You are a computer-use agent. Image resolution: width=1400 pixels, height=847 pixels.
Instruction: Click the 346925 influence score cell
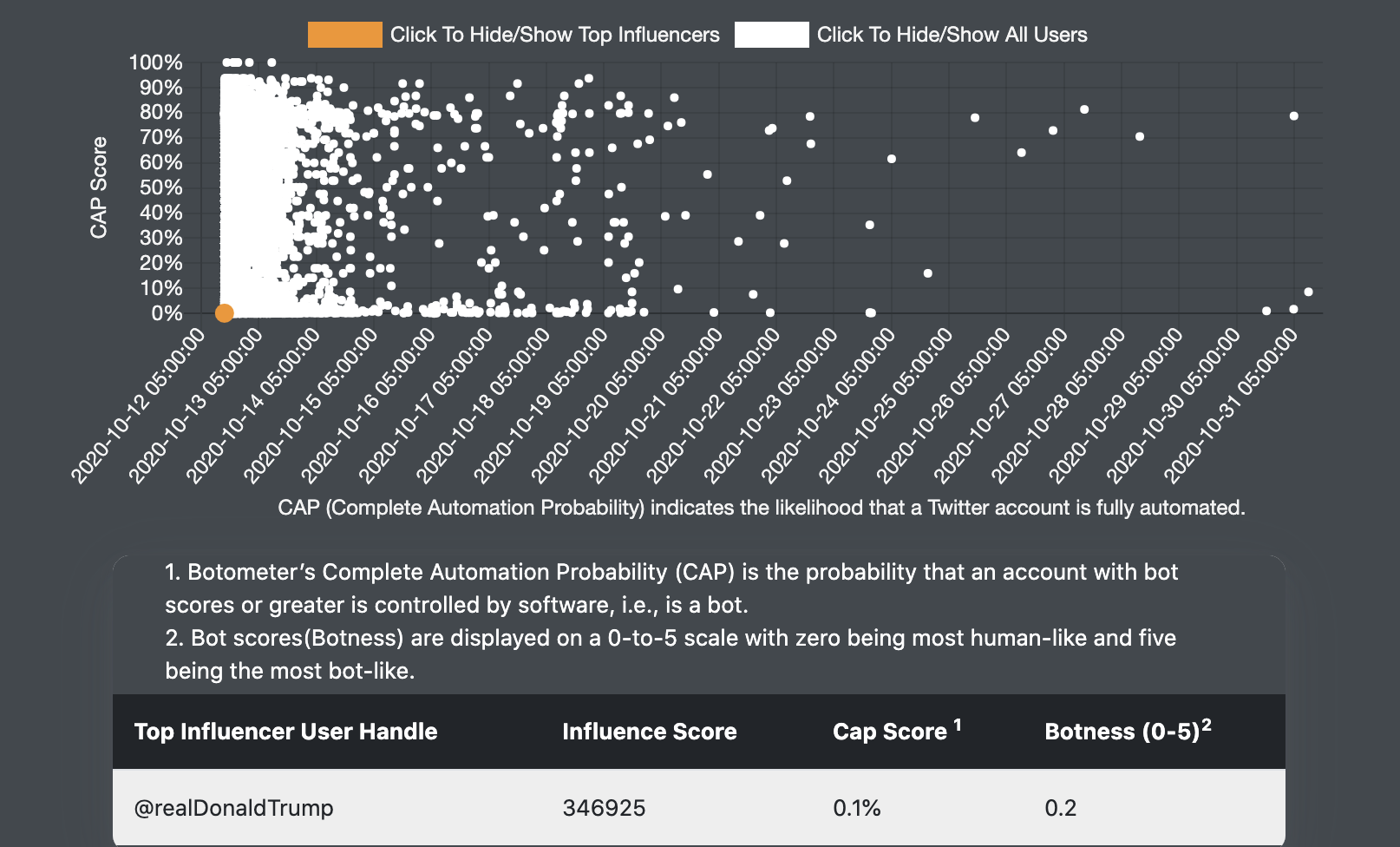click(x=604, y=808)
